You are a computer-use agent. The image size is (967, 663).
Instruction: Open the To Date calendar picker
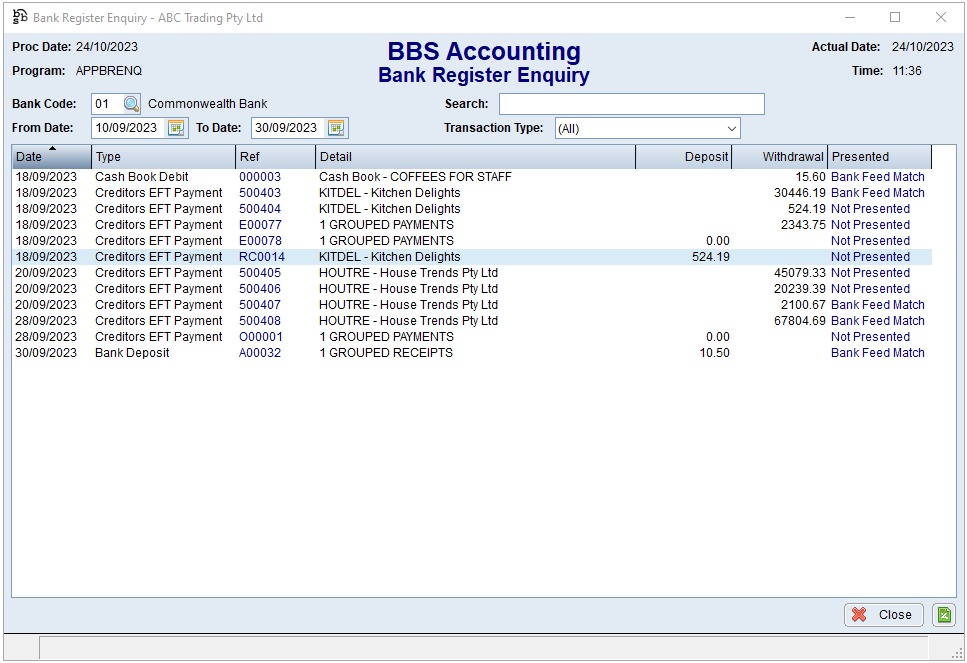336,128
